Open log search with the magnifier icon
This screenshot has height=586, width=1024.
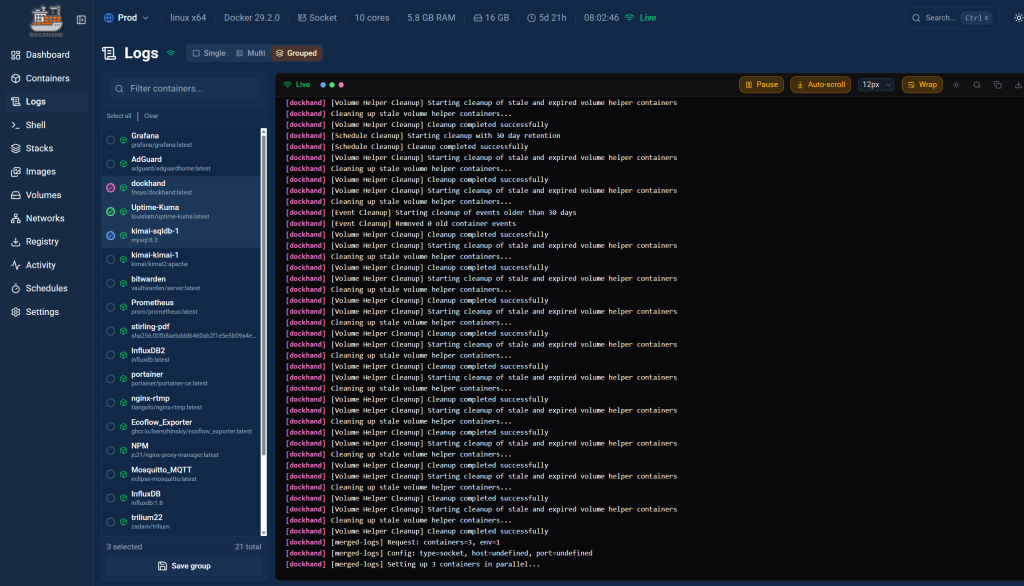pyautogui.click(x=977, y=85)
